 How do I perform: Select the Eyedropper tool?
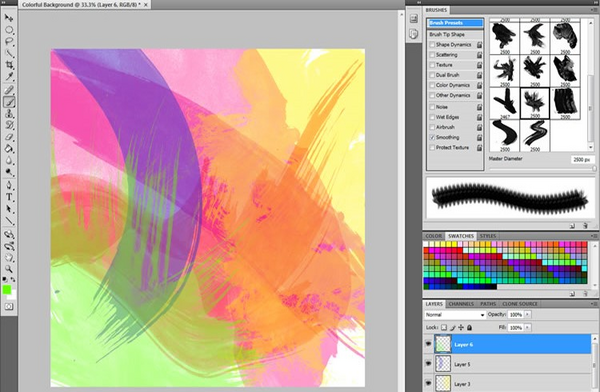click(9, 76)
